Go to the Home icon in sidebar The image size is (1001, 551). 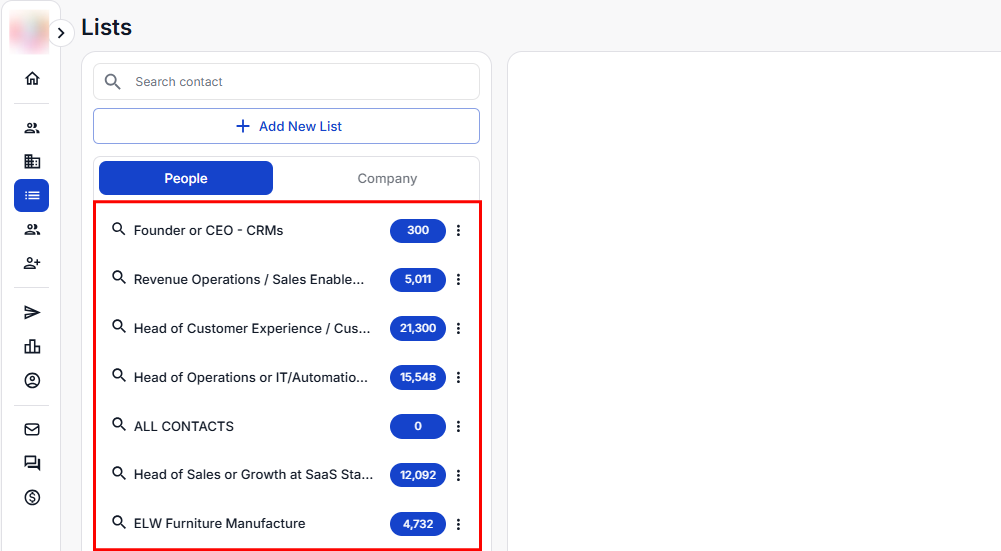[x=32, y=79]
